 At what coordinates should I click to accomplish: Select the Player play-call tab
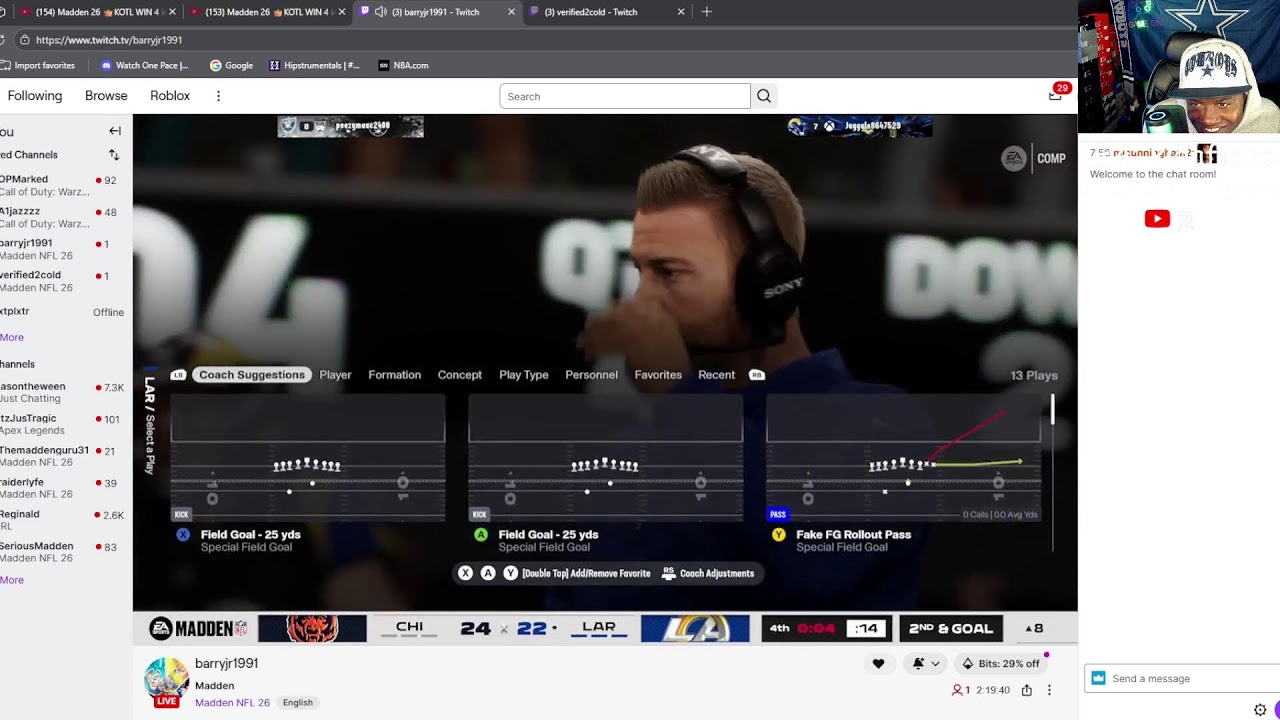[x=335, y=375]
